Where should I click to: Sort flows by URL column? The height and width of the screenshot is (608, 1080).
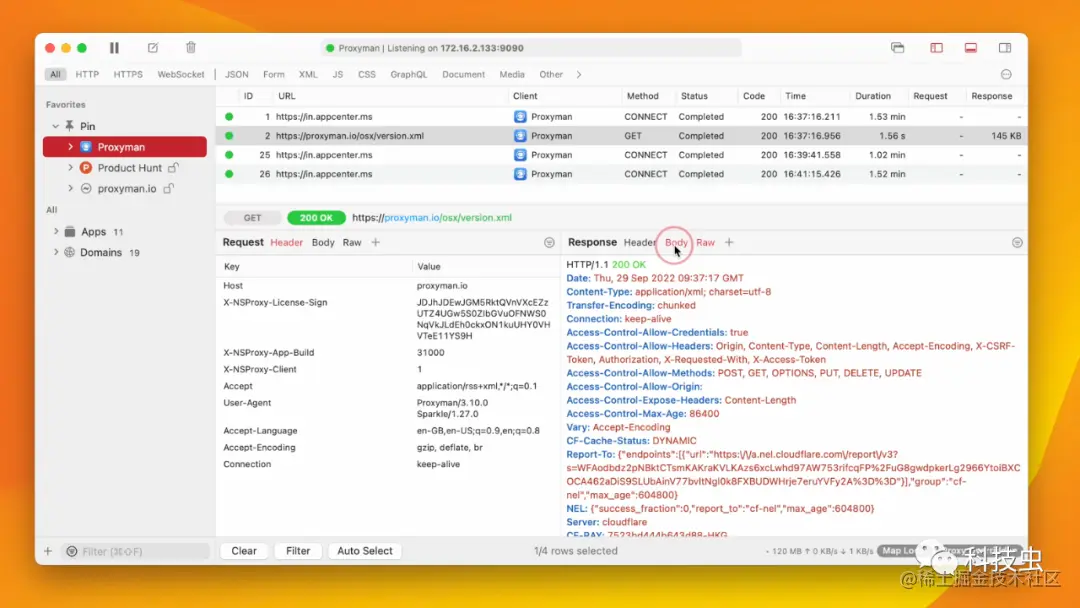point(287,96)
